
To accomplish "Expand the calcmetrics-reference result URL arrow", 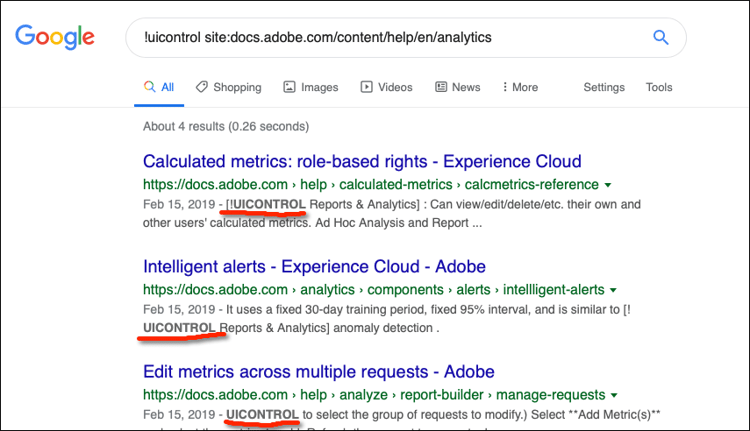I will (609, 185).
